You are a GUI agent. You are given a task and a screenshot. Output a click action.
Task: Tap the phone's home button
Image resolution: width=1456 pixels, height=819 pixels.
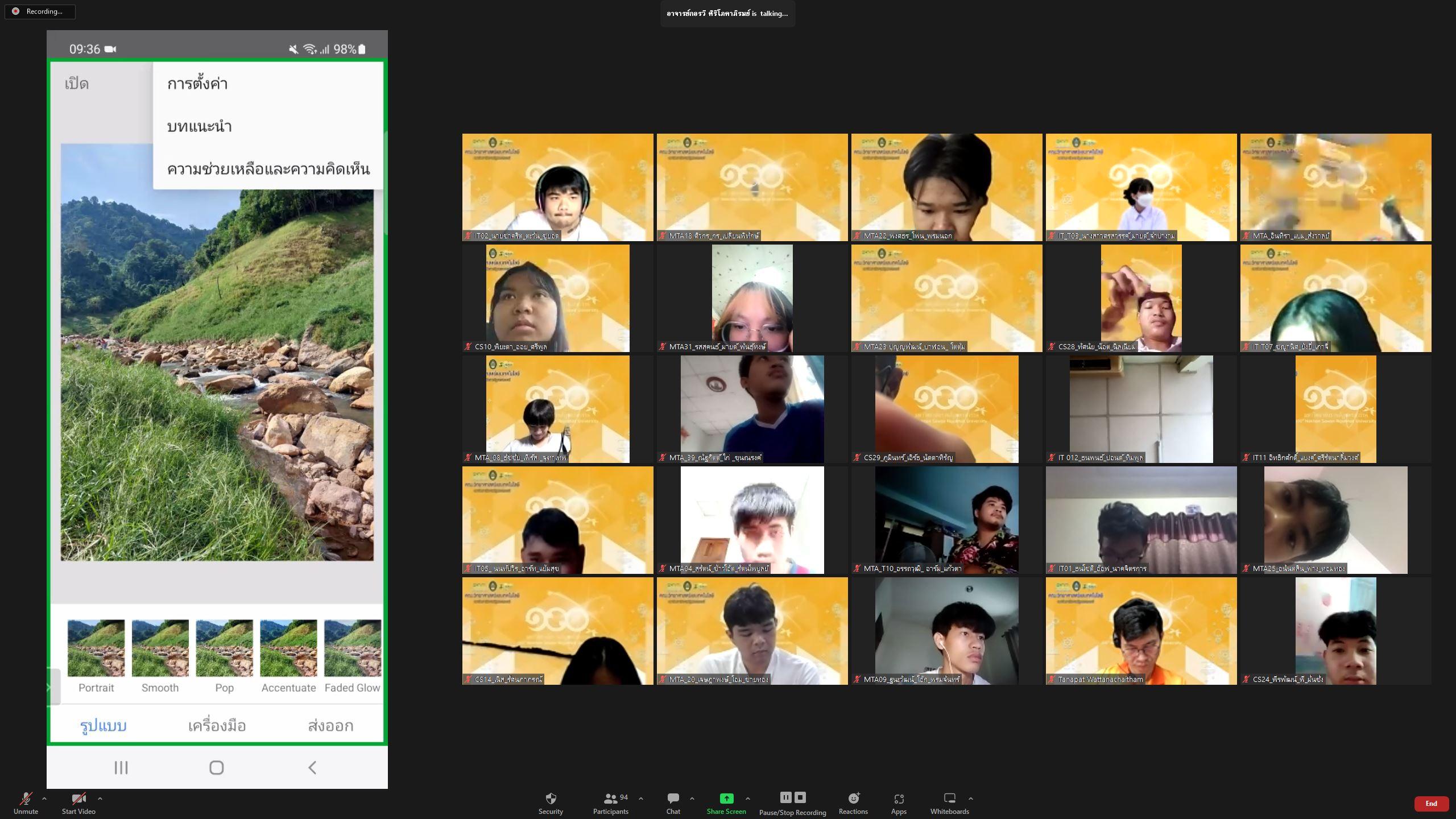(216, 767)
